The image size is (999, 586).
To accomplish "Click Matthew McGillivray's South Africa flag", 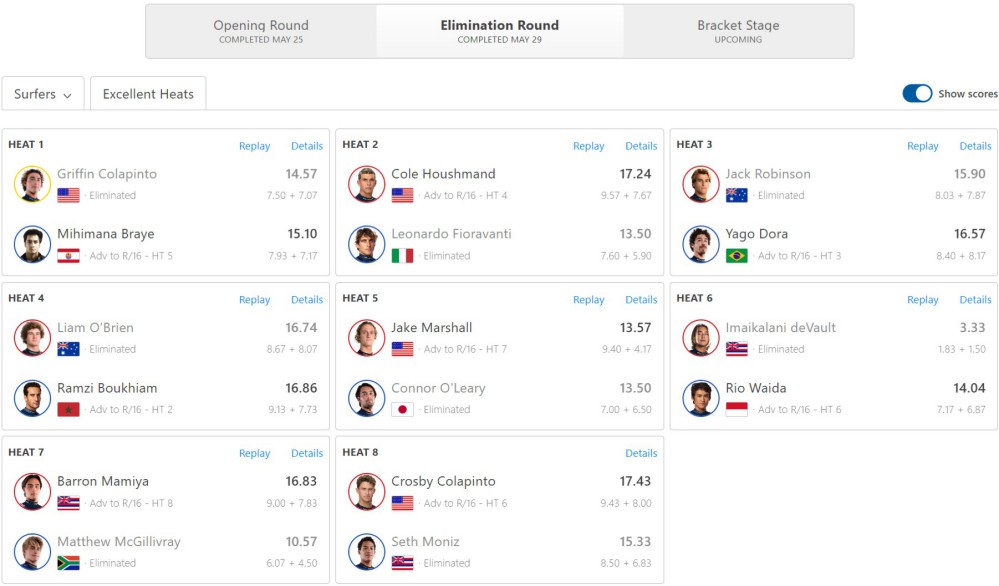I will 68,563.
